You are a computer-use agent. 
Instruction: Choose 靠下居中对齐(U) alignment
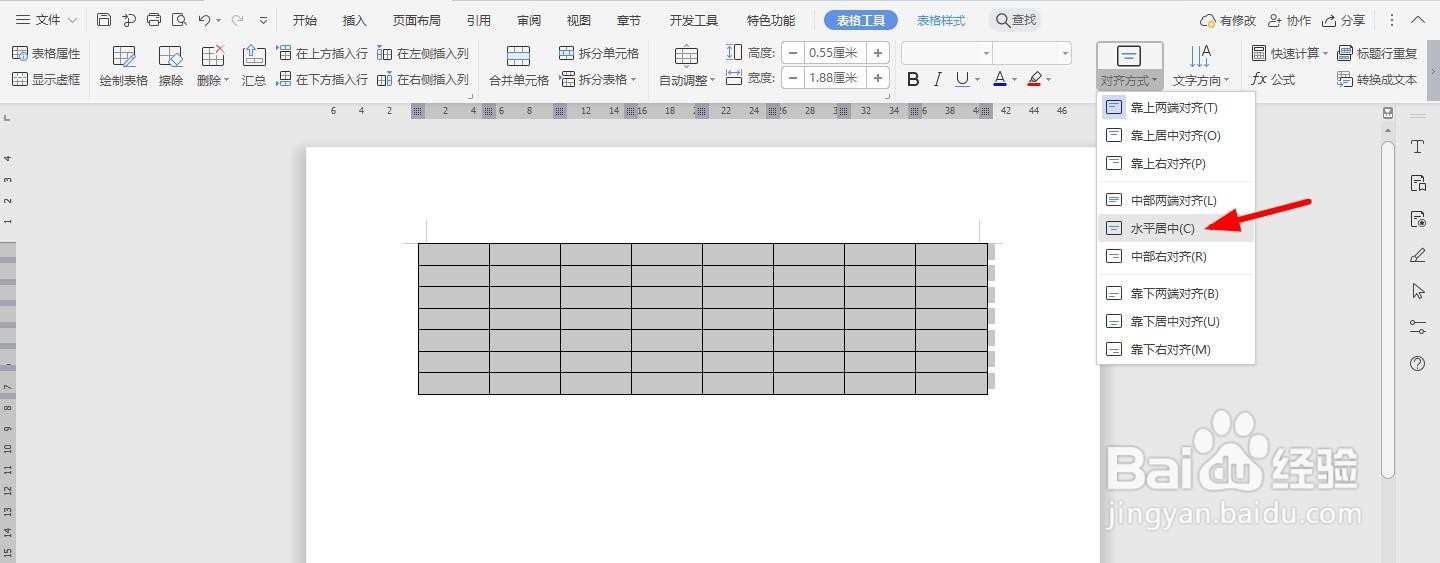click(1175, 321)
